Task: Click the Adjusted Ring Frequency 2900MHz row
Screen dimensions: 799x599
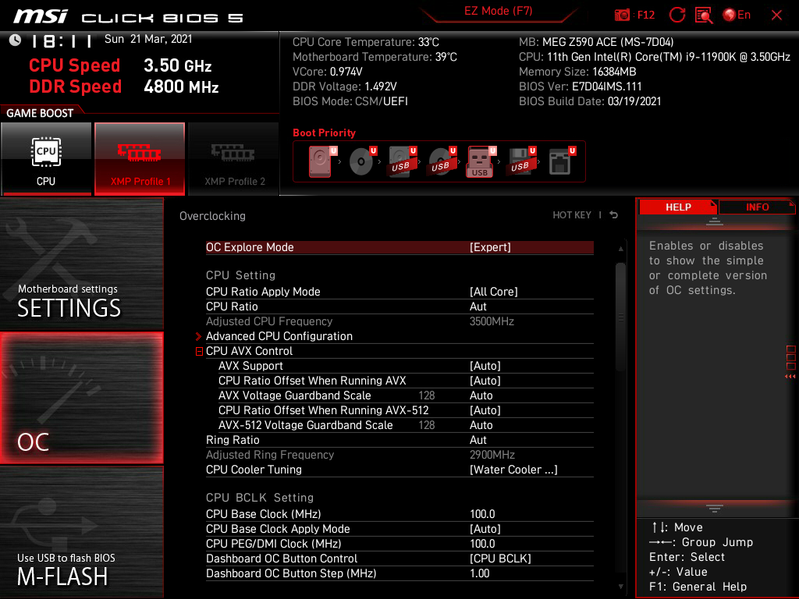Action: 400,455
